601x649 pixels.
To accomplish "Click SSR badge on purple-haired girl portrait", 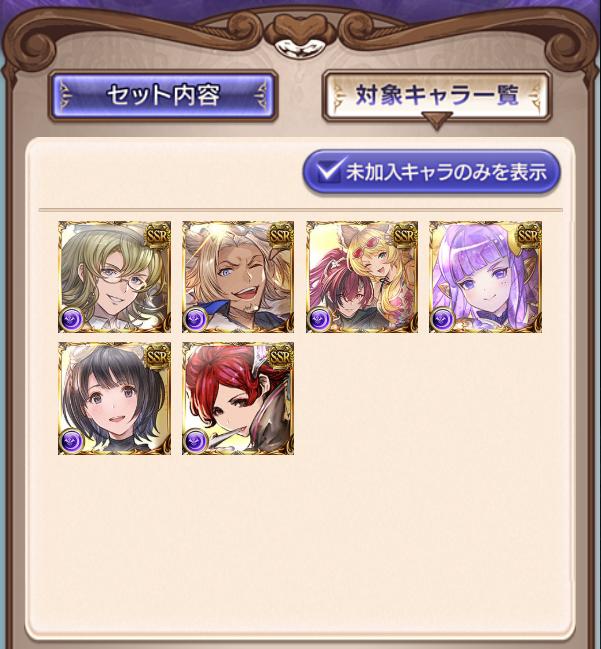I will coord(529,236).
